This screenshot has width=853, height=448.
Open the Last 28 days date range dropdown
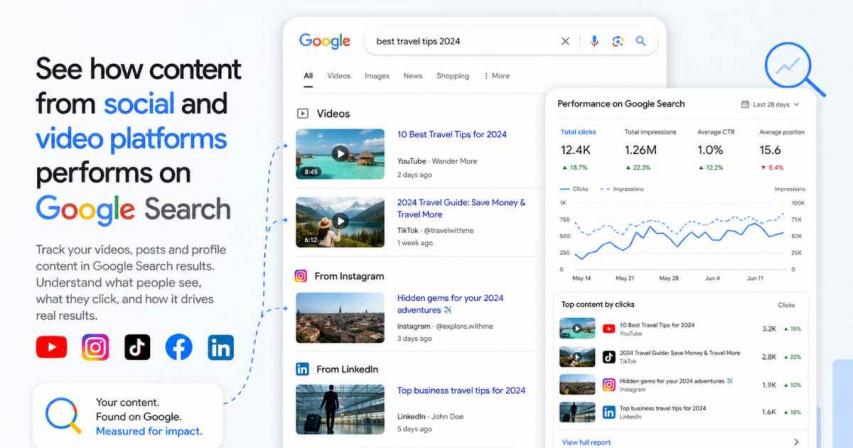click(771, 104)
